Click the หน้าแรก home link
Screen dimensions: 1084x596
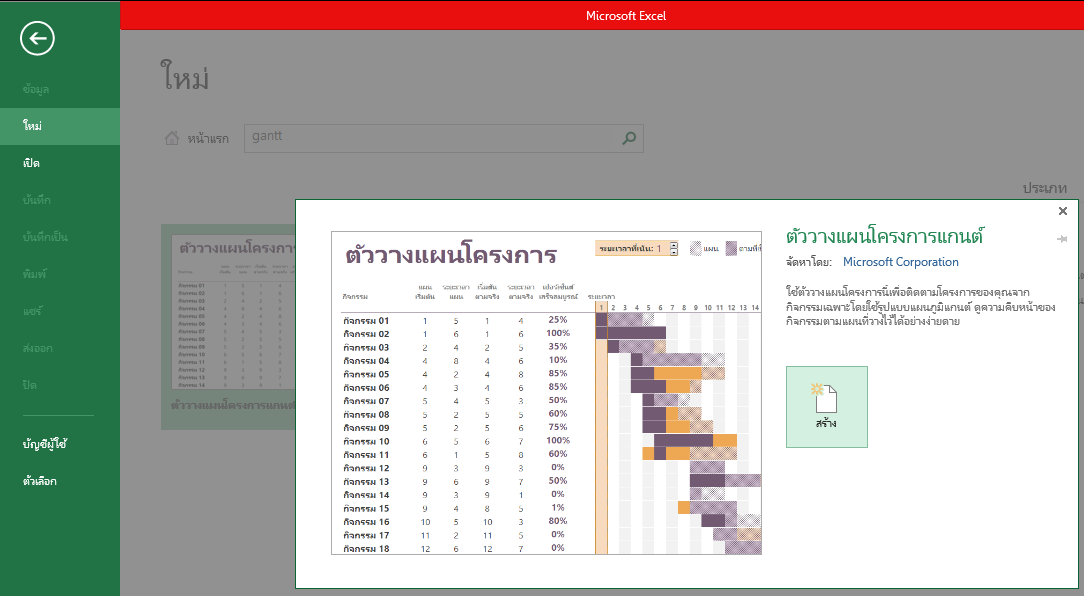[x=207, y=139]
